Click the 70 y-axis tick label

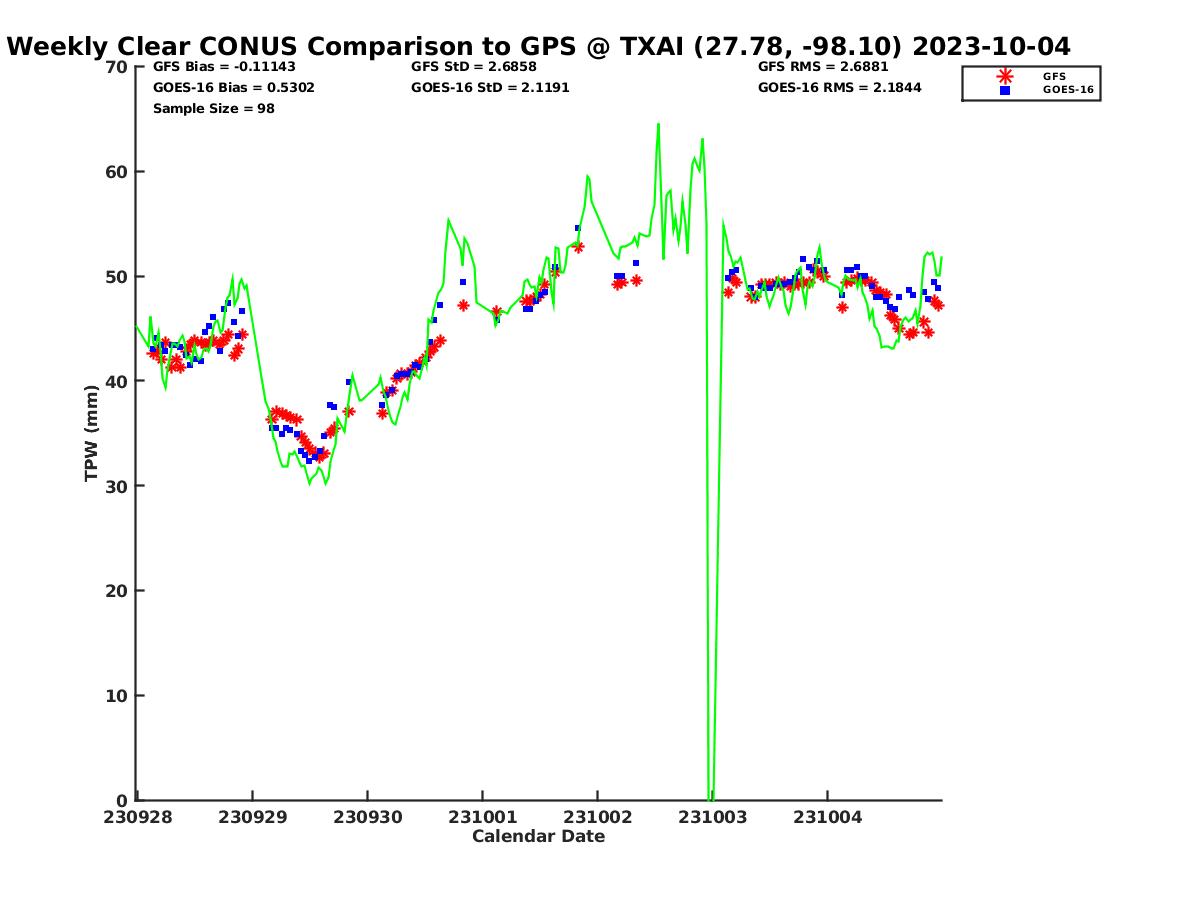click(117, 67)
